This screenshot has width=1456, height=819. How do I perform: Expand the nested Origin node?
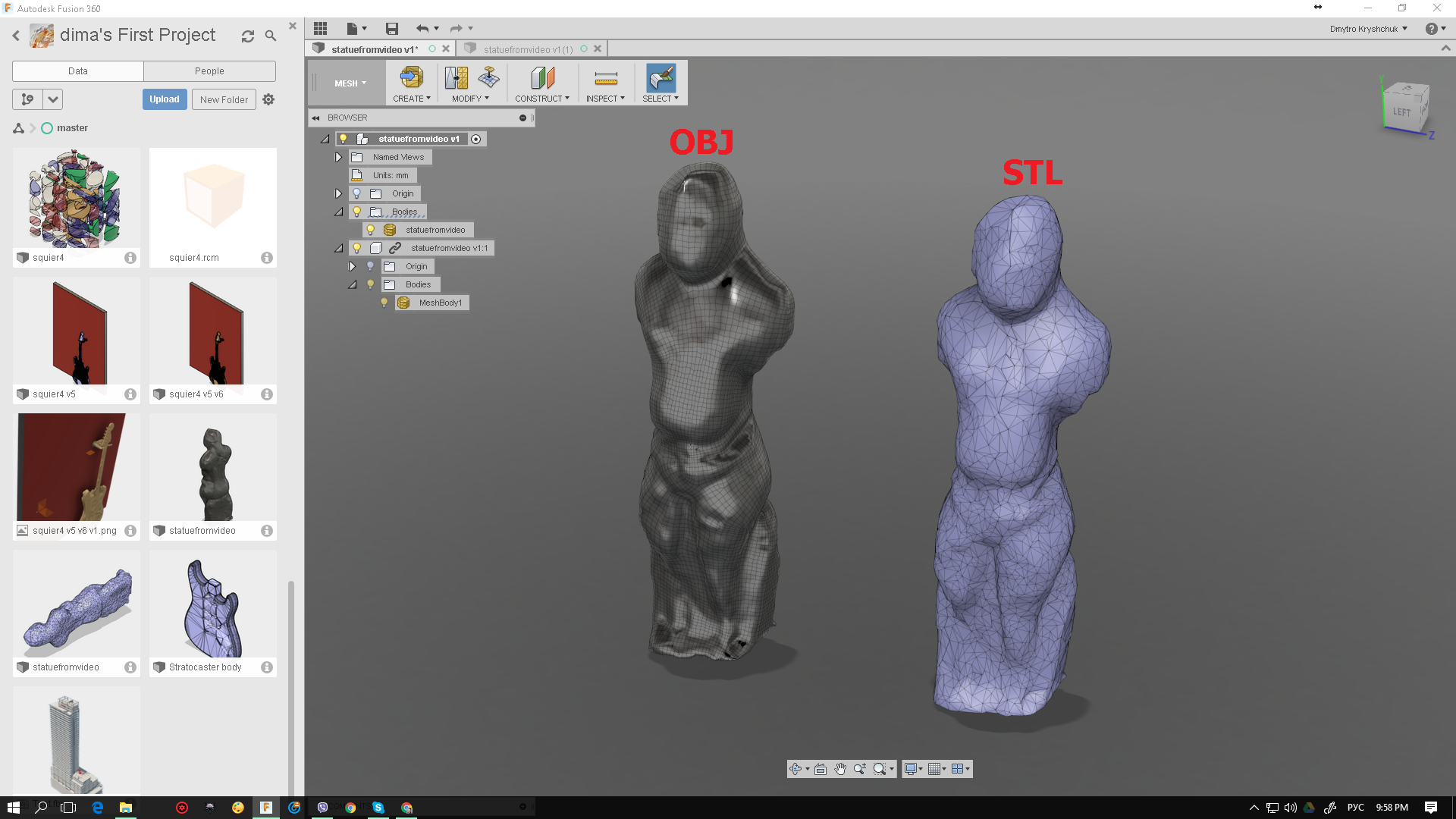pos(352,266)
